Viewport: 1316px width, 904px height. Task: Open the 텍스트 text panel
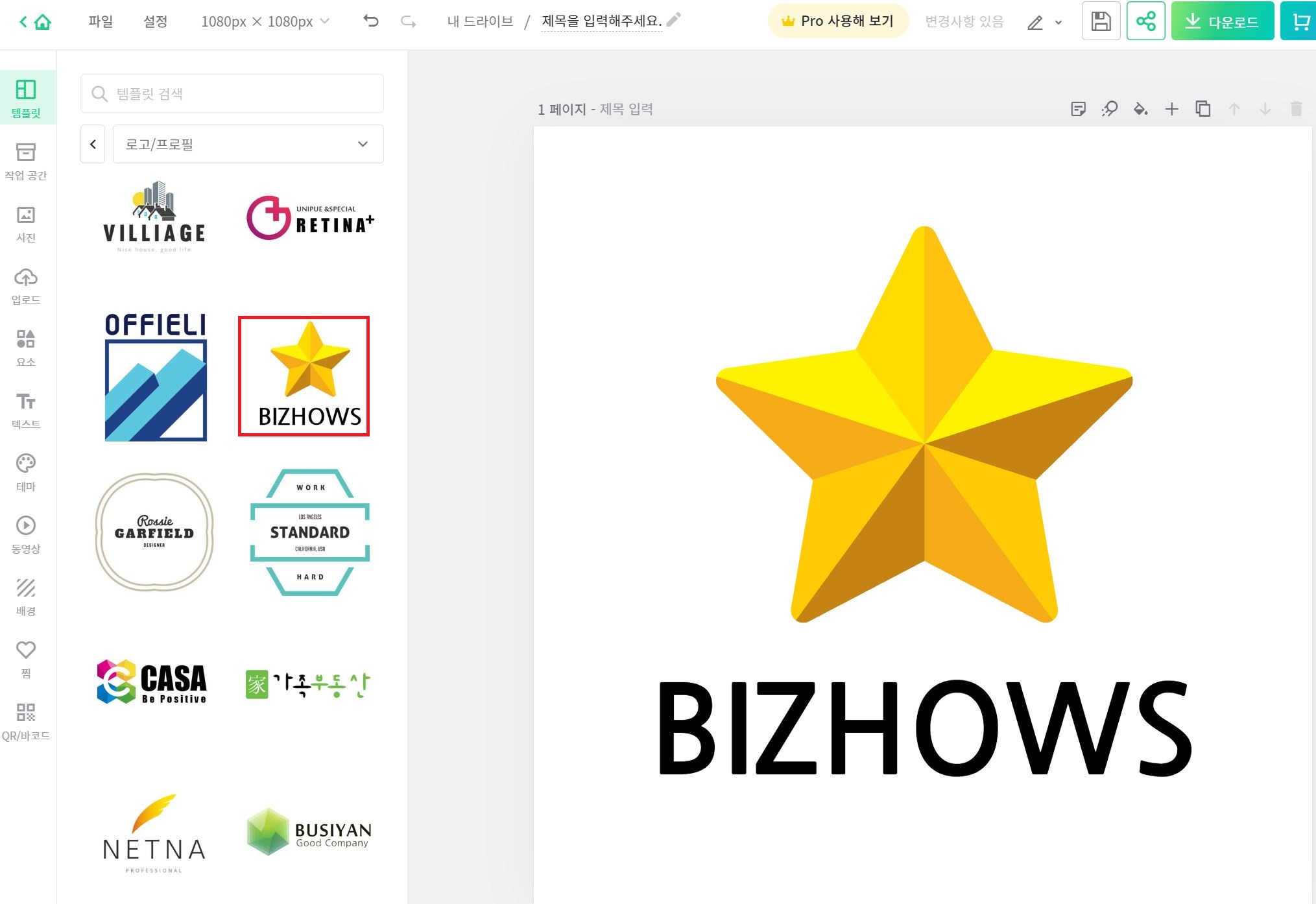[26, 410]
